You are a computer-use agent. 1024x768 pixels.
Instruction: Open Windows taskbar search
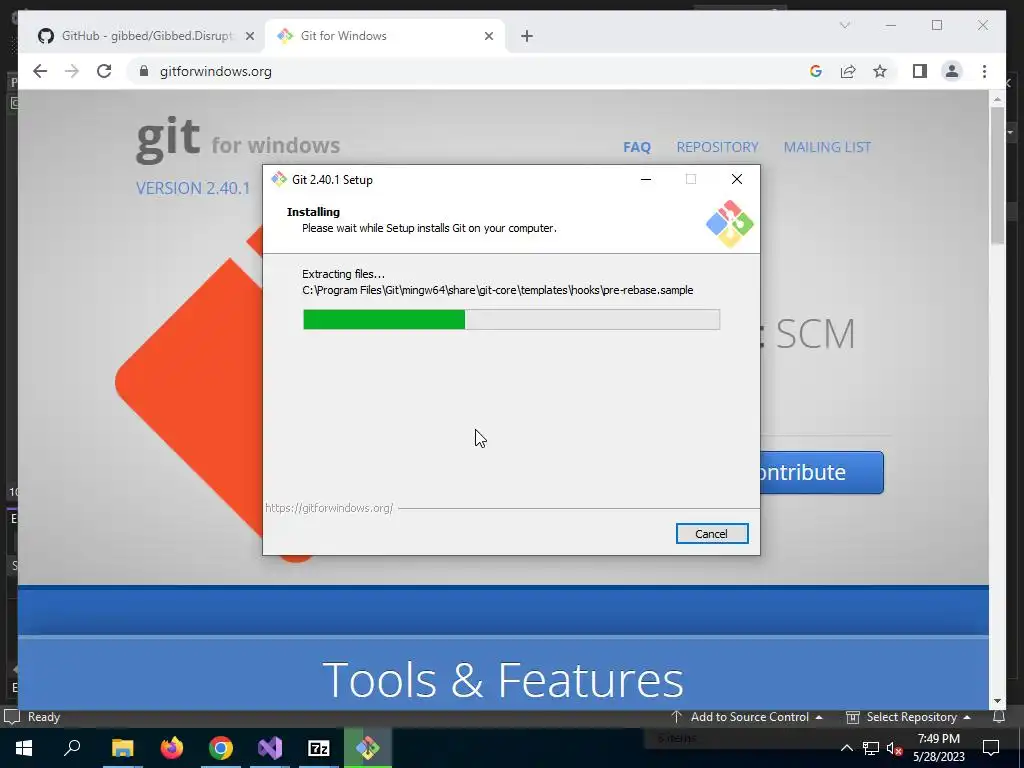coord(72,748)
